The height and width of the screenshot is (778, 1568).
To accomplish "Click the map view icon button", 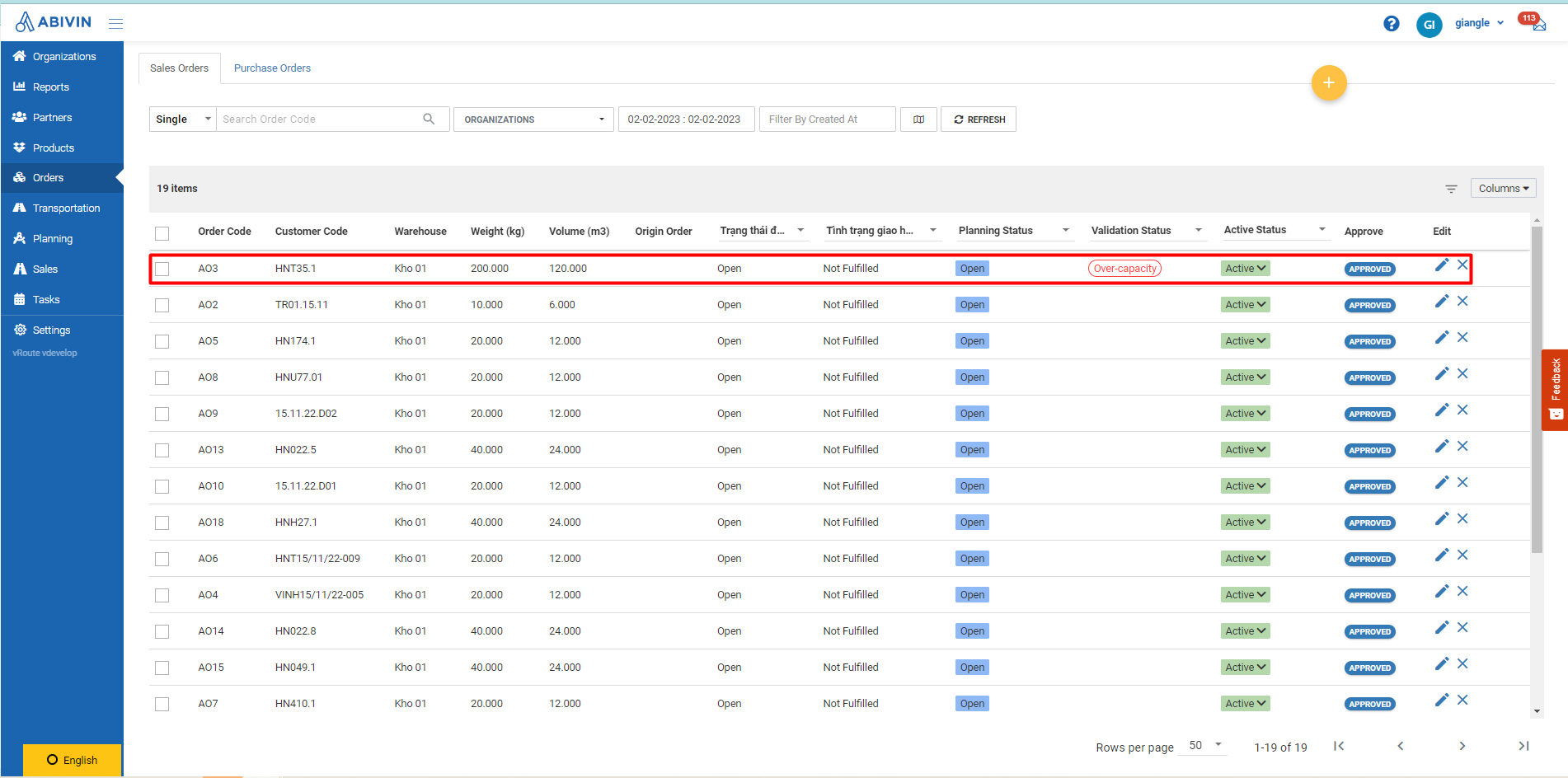I will [x=918, y=120].
